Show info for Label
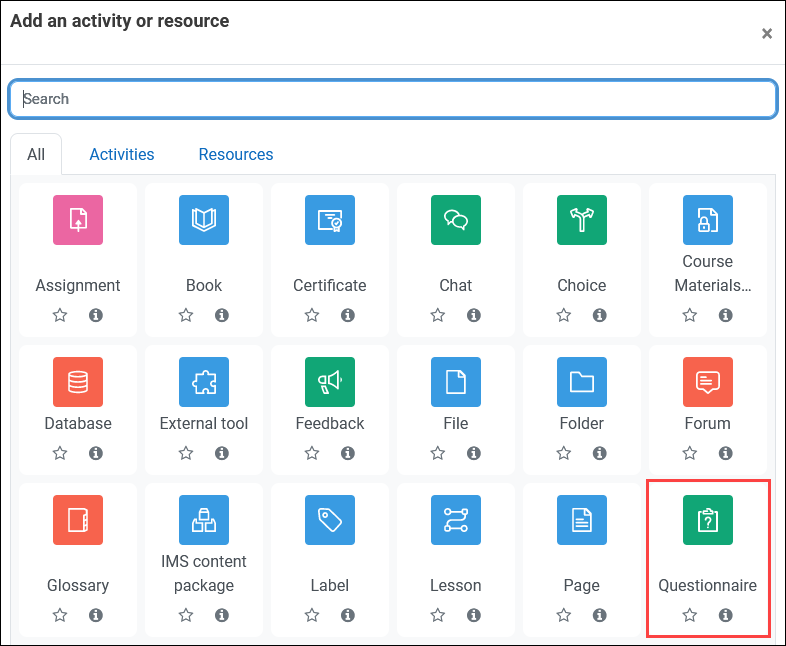Image resolution: width=786 pixels, height=646 pixels. pos(348,615)
